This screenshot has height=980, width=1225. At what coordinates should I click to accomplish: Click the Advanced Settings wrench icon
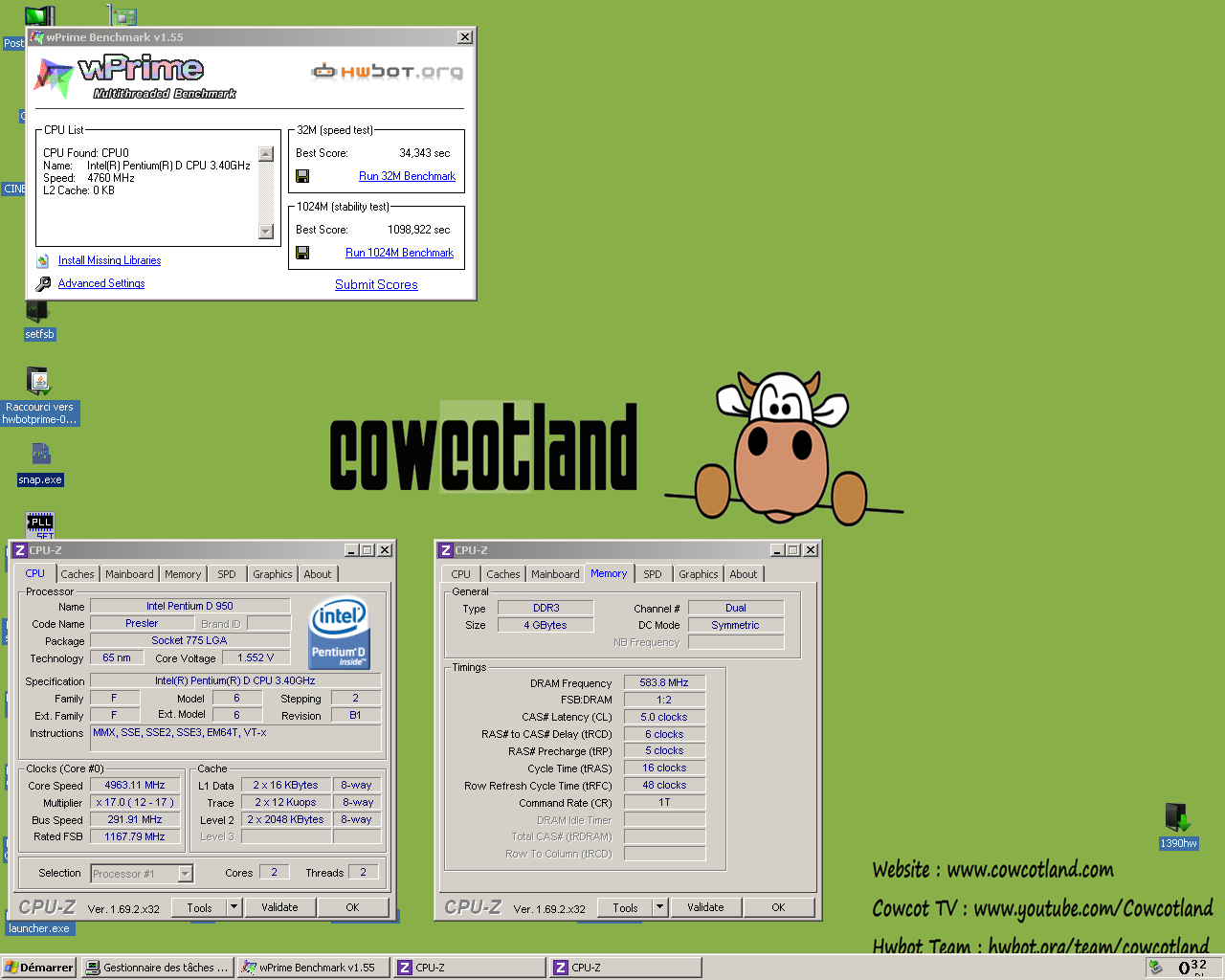point(43,283)
